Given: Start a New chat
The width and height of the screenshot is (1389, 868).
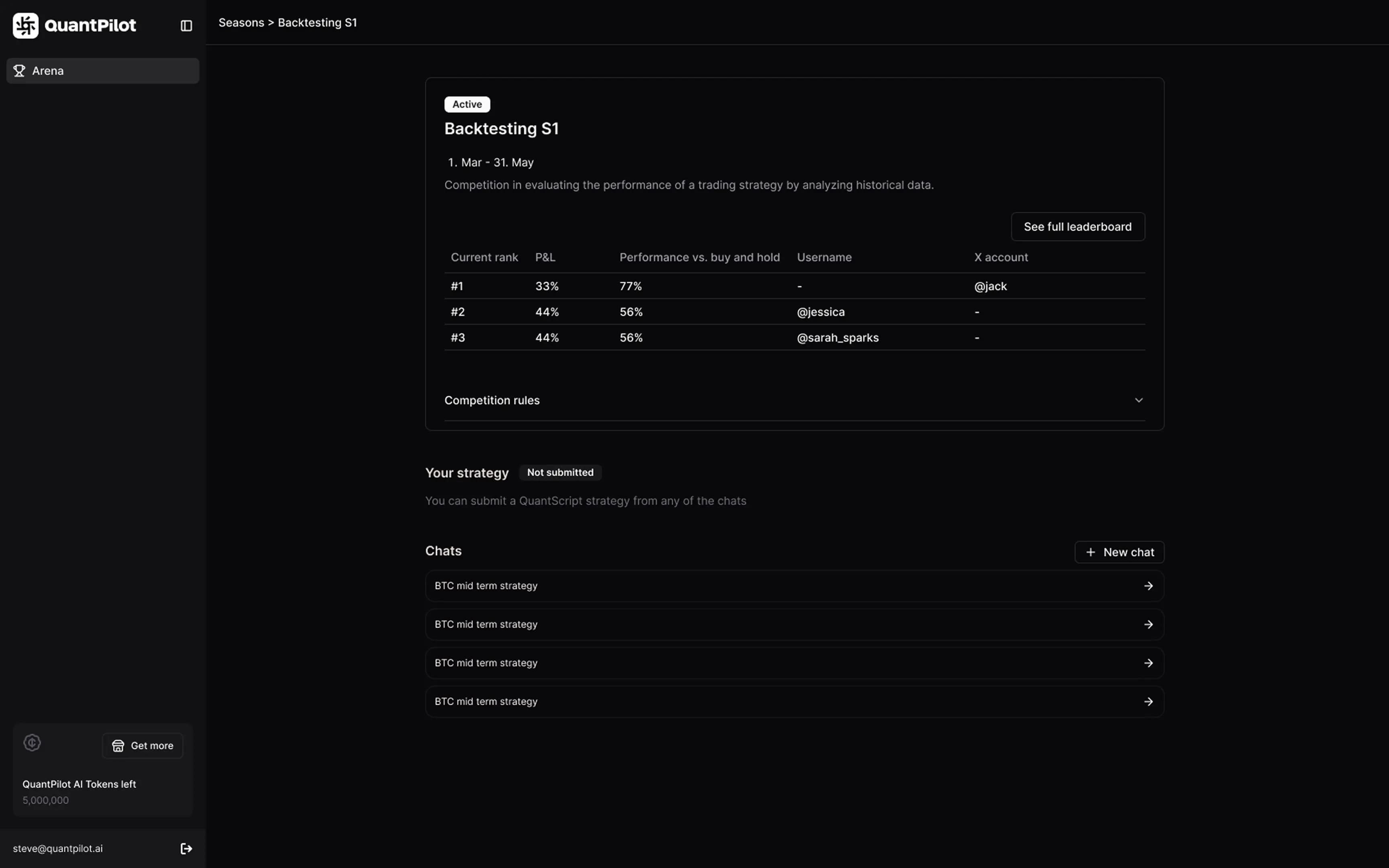Looking at the screenshot, I should [x=1119, y=552].
